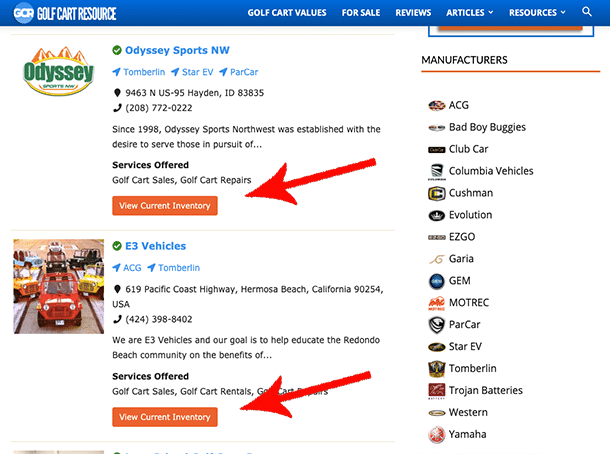Screen dimensions: 610x454
Task: Select Star EV brand tag under Odyssey Sports
Action: [192, 72]
